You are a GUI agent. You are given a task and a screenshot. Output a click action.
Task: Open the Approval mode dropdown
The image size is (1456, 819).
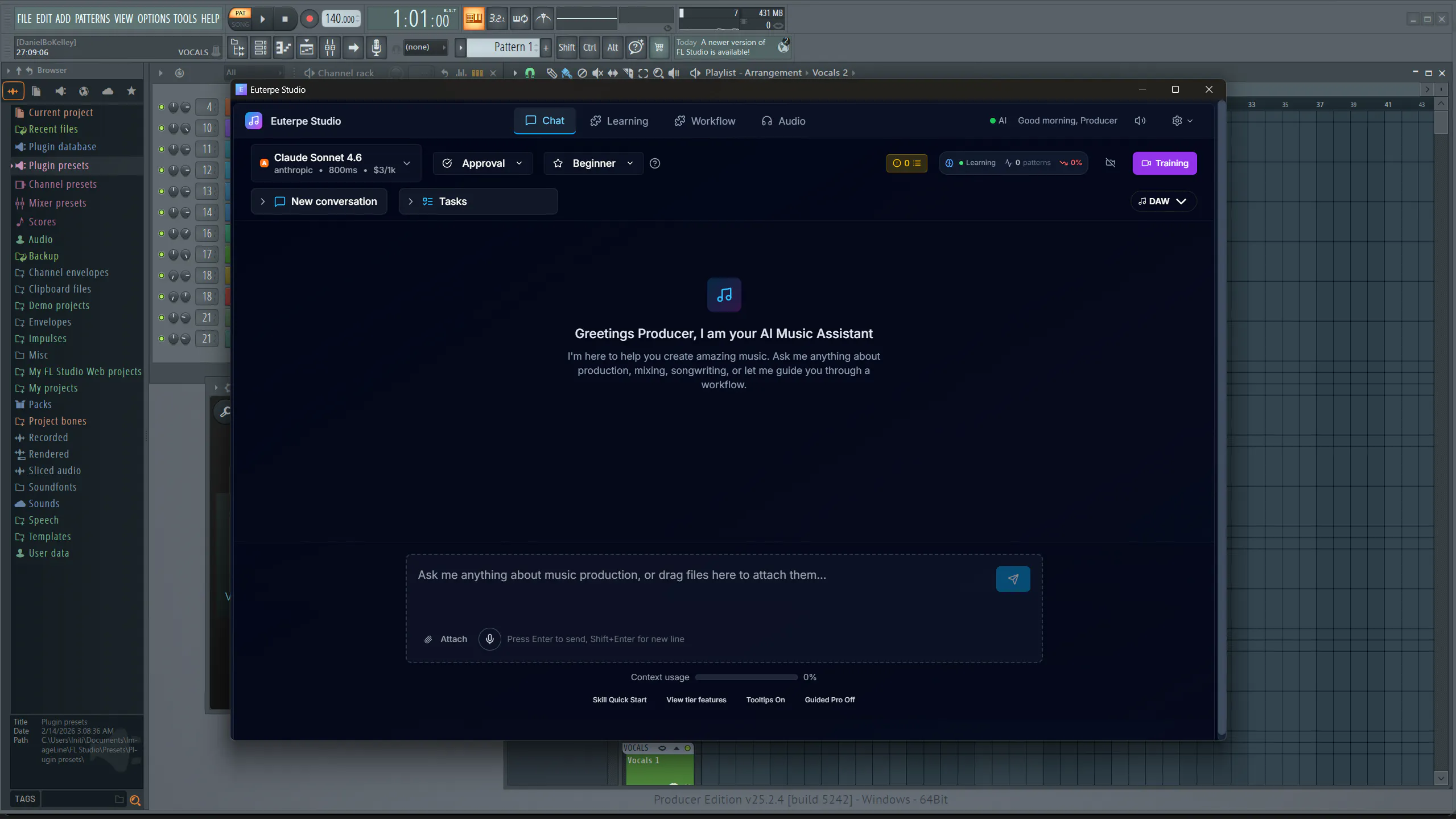click(482, 163)
